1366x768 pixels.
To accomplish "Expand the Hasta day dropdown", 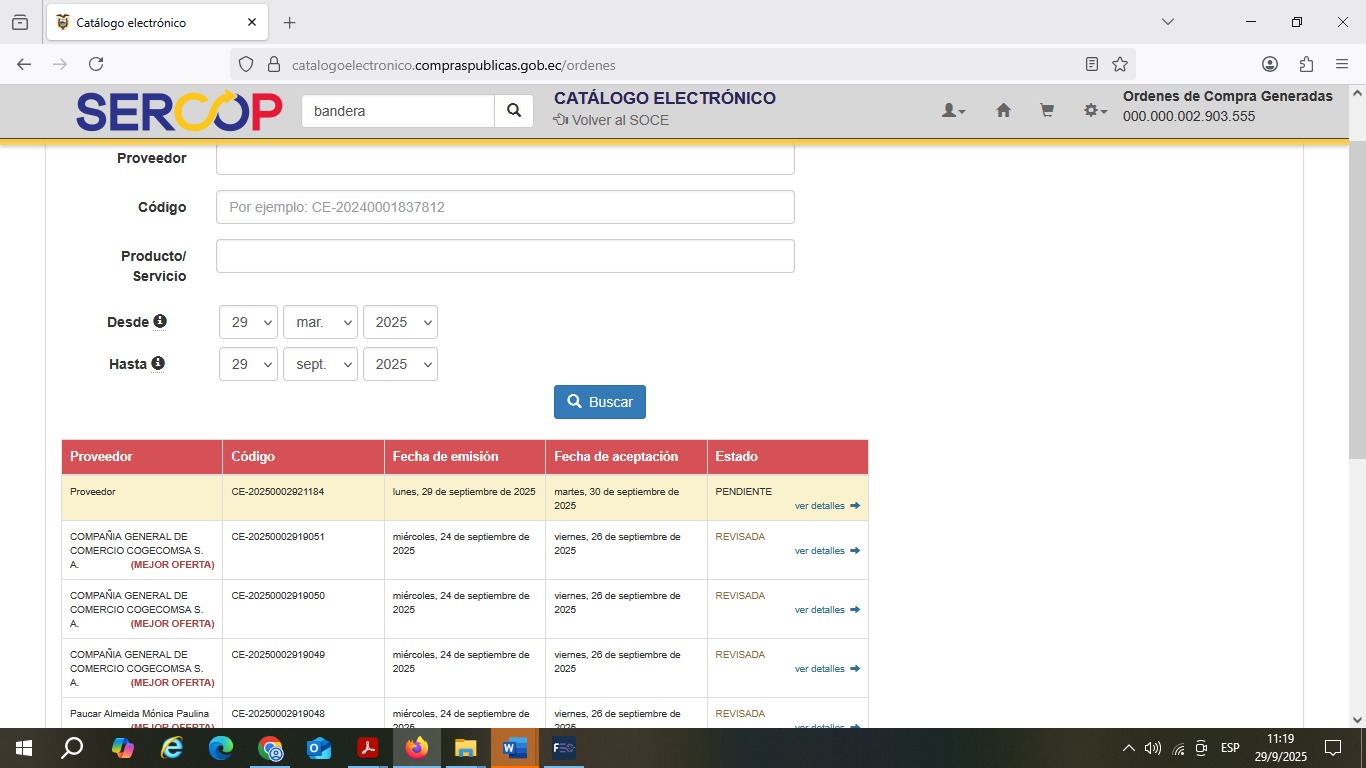I will [248, 365].
